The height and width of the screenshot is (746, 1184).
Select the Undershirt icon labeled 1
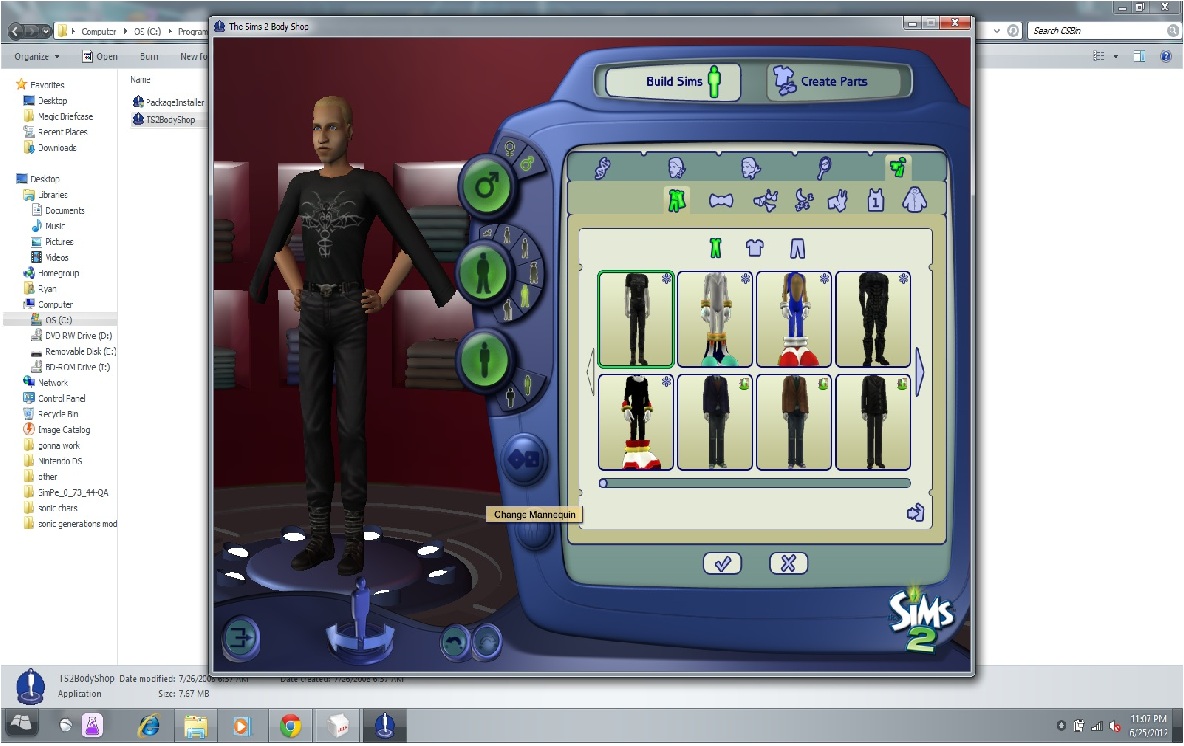874,201
